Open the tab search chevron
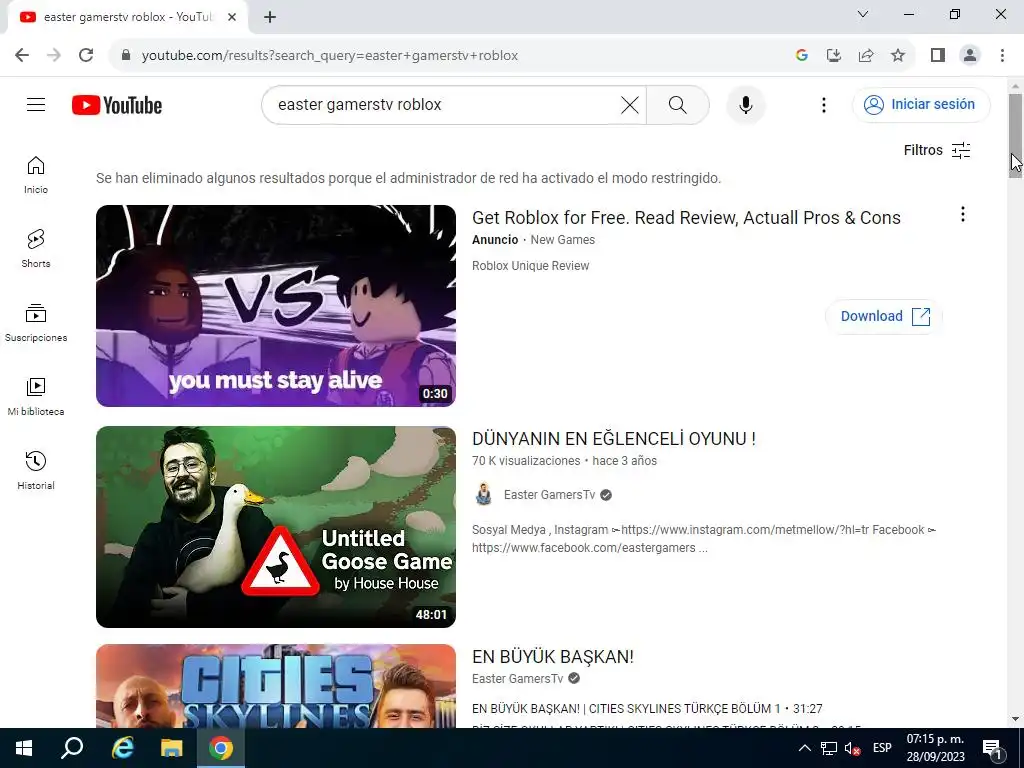 coord(863,14)
